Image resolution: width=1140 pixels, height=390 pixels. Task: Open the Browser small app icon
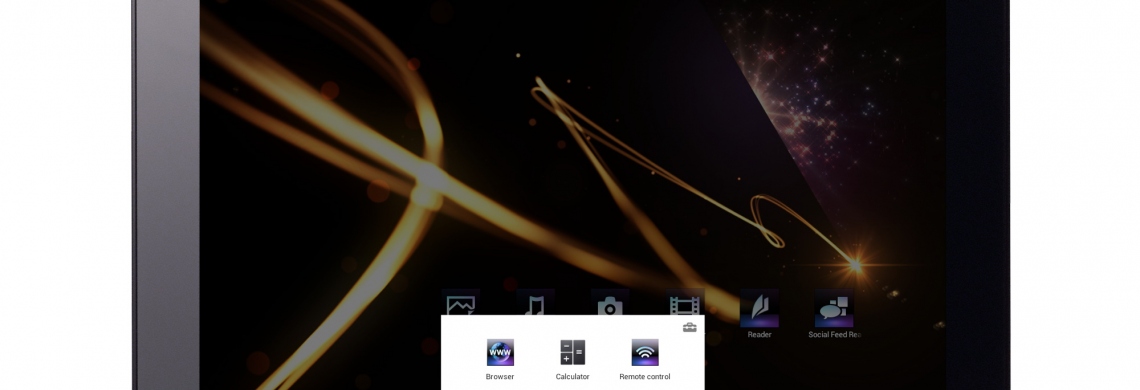point(500,352)
